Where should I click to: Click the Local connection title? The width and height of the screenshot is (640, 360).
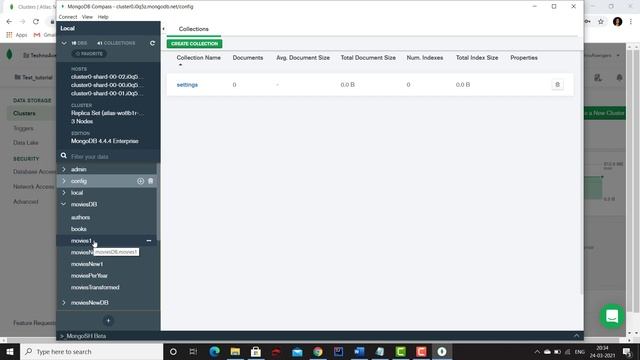point(67,28)
